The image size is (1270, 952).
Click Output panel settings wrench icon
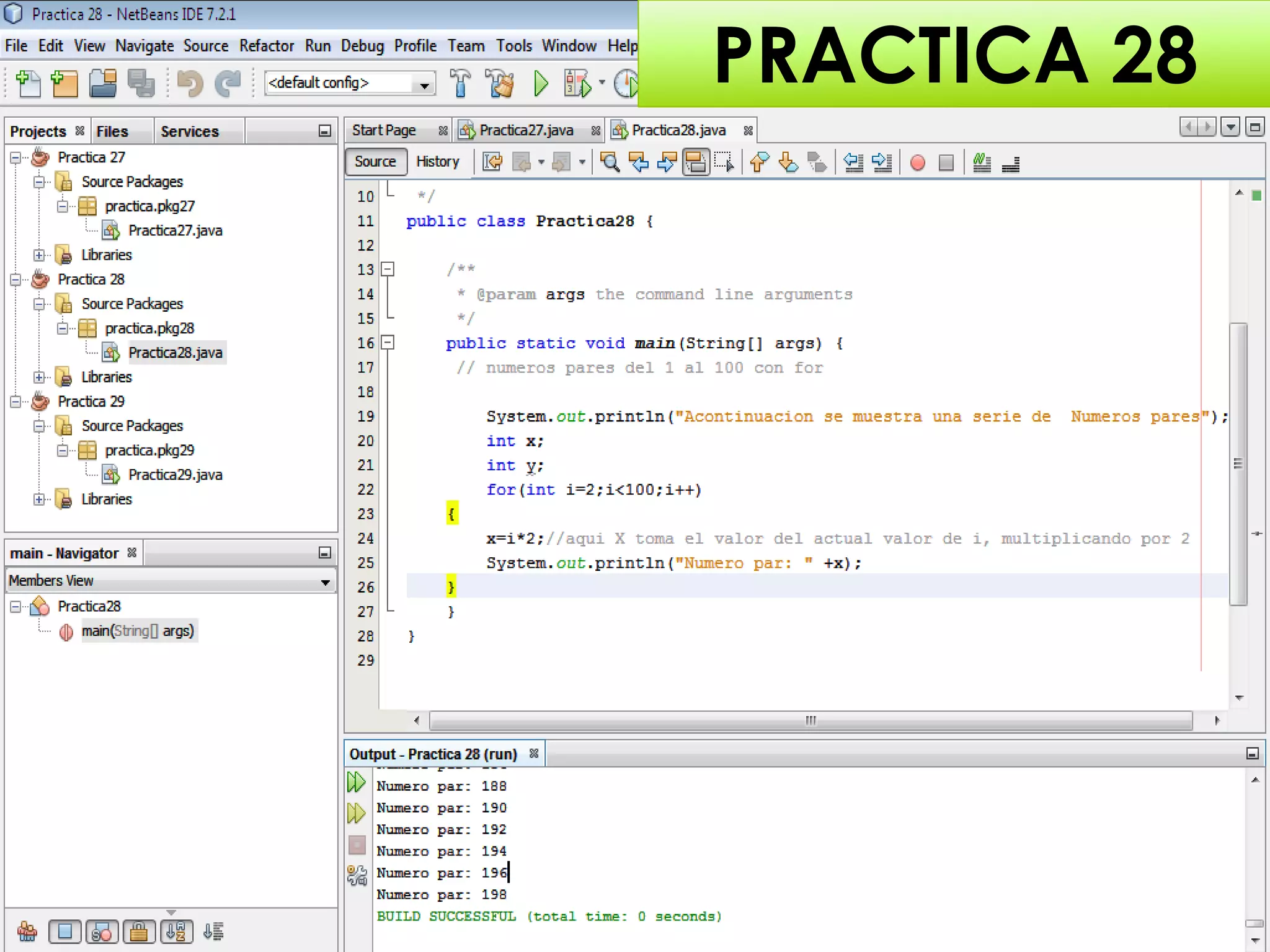click(357, 875)
